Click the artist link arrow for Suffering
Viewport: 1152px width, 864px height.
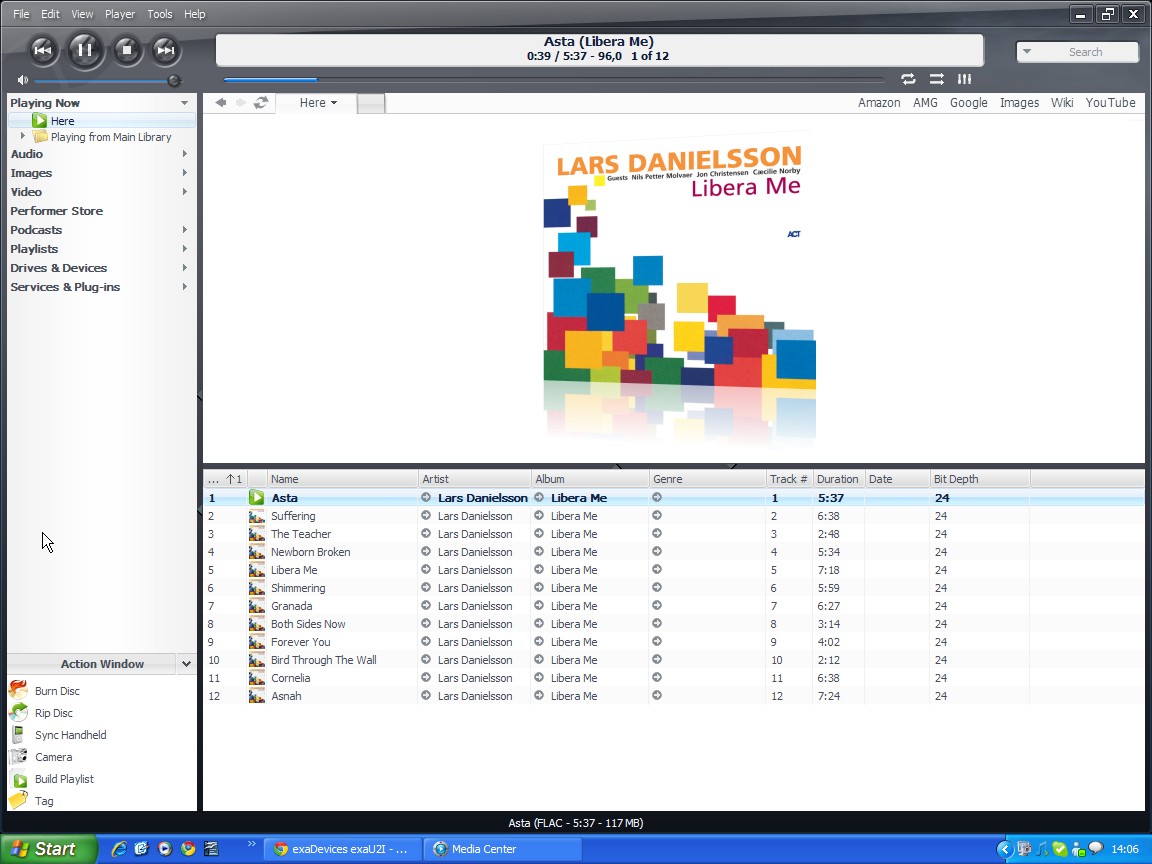(x=426, y=516)
